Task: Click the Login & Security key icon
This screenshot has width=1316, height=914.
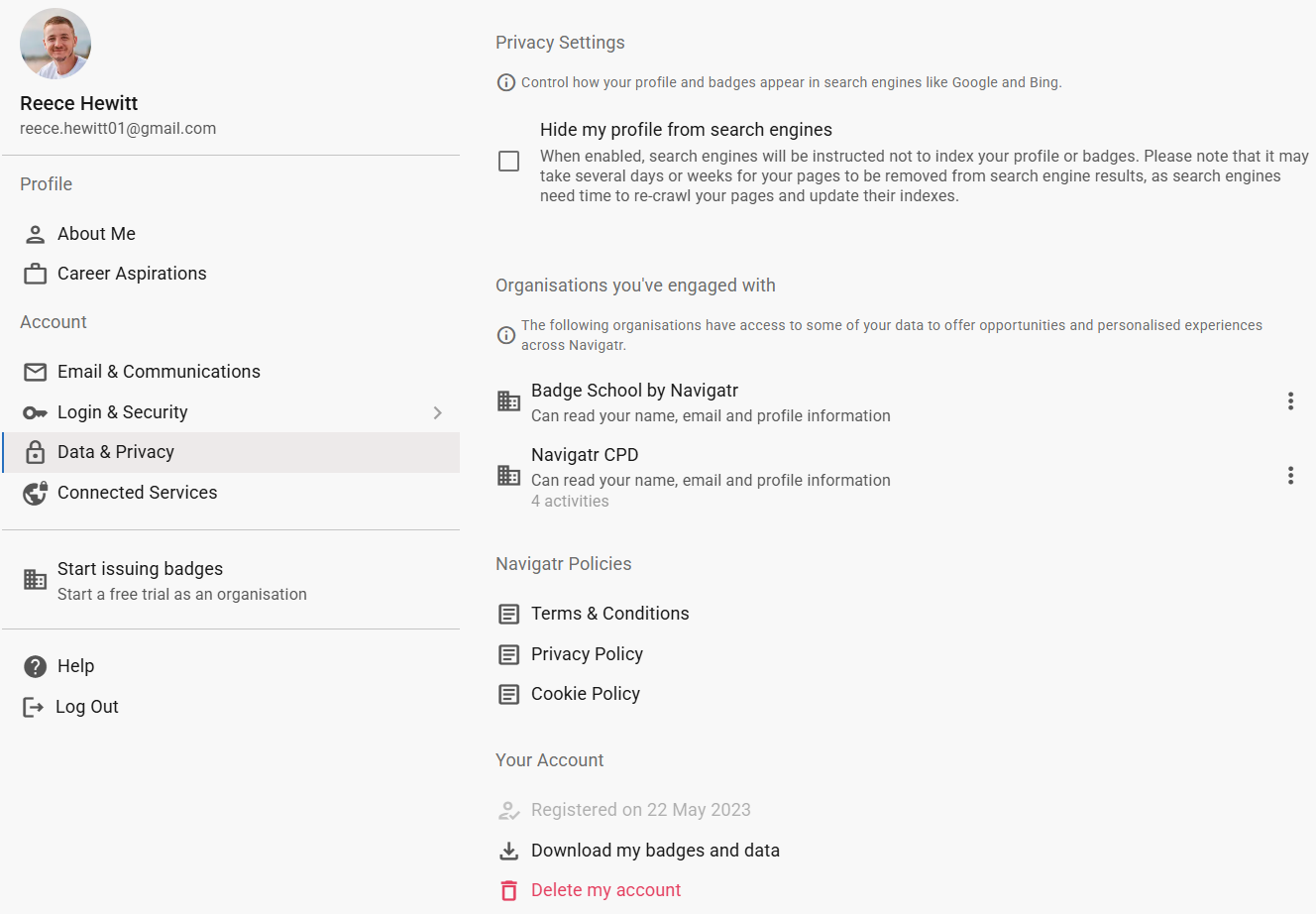Action: click(x=36, y=412)
